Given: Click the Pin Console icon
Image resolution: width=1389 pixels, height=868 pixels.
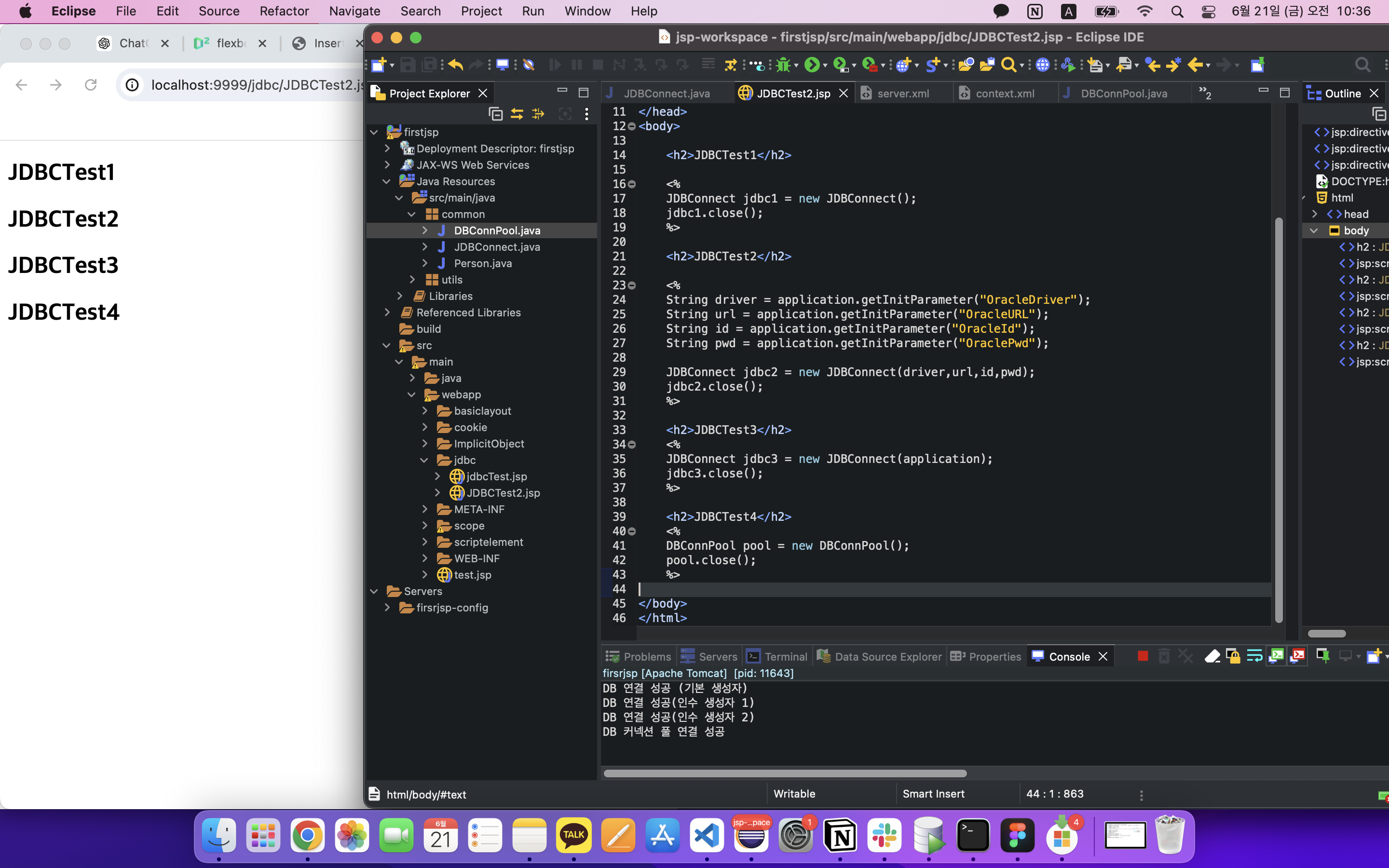Looking at the screenshot, I should 1322,656.
